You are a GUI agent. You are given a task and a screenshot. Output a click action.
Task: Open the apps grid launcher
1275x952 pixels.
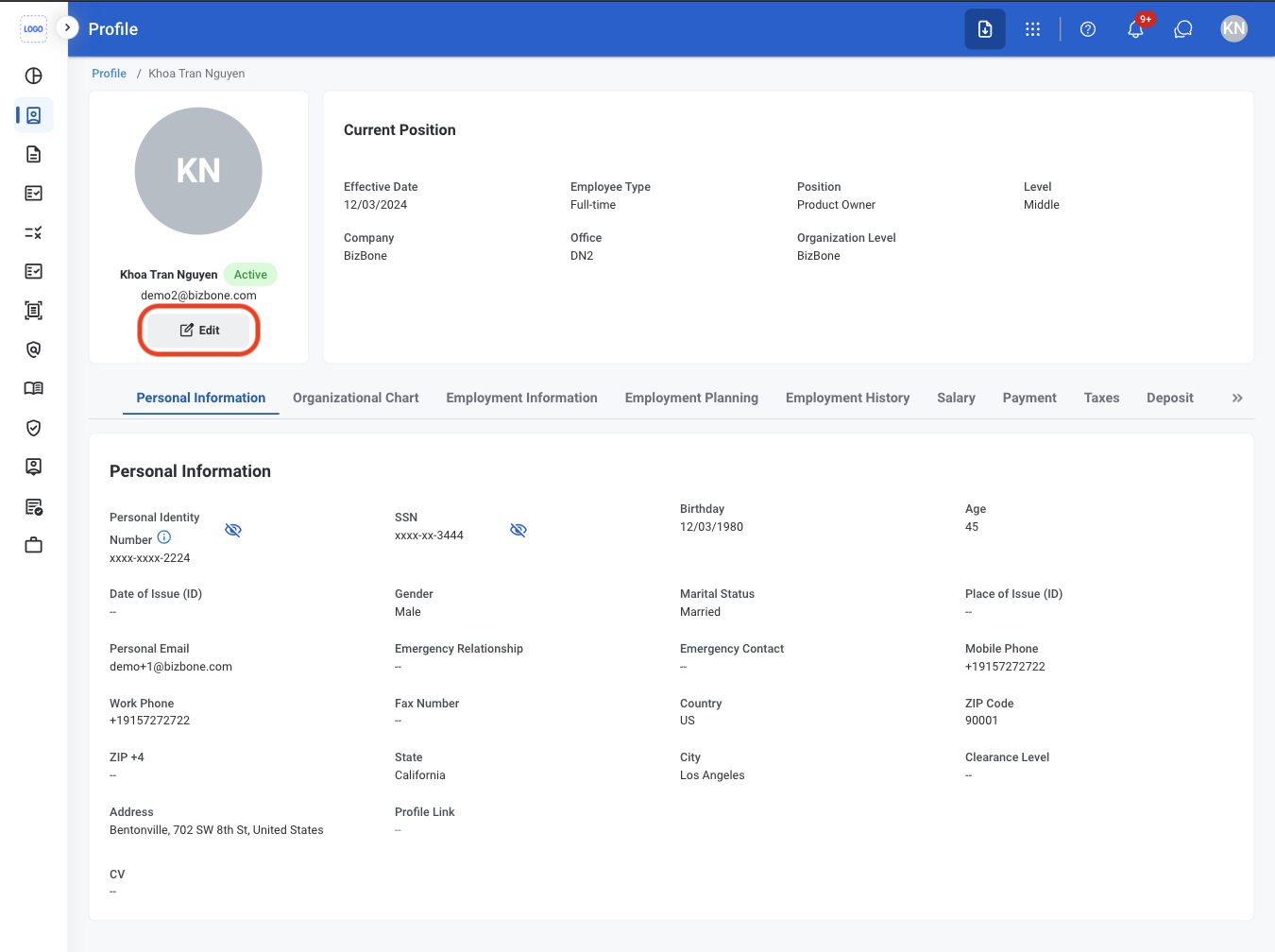pyautogui.click(x=1032, y=29)
